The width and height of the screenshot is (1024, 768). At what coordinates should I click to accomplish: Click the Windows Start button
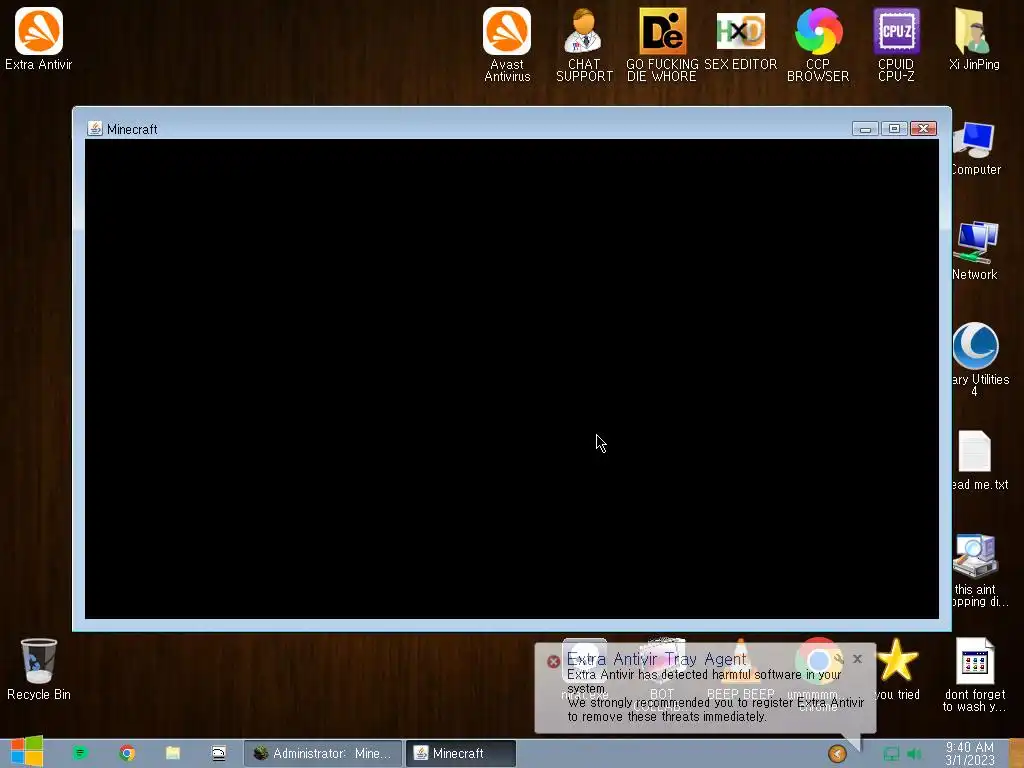tap(27, 752)
